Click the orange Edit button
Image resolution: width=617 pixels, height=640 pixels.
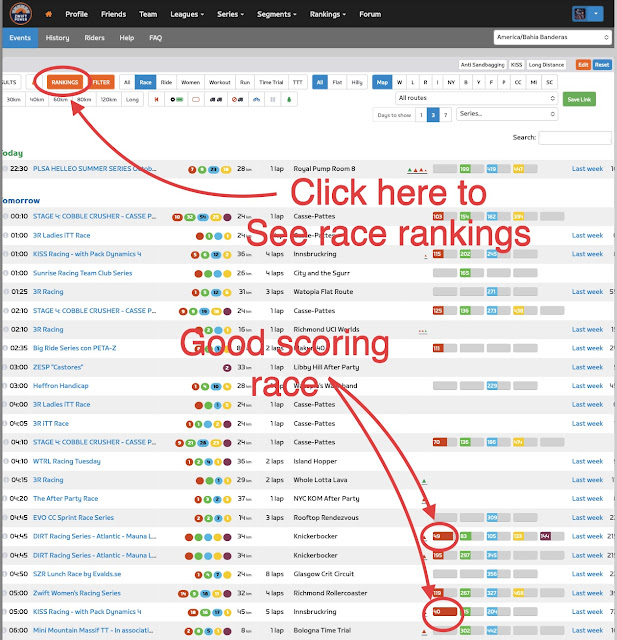[583, 64]
